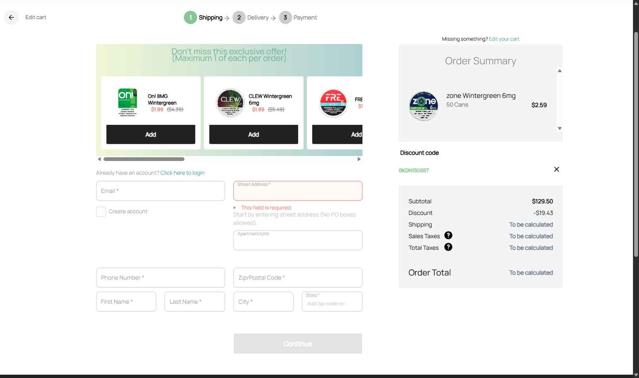Image resolution: width=639 pixels, height=378 pixels.
Task: Focus the Email input field
Action: pyautogui.click(x=161, y=191)
